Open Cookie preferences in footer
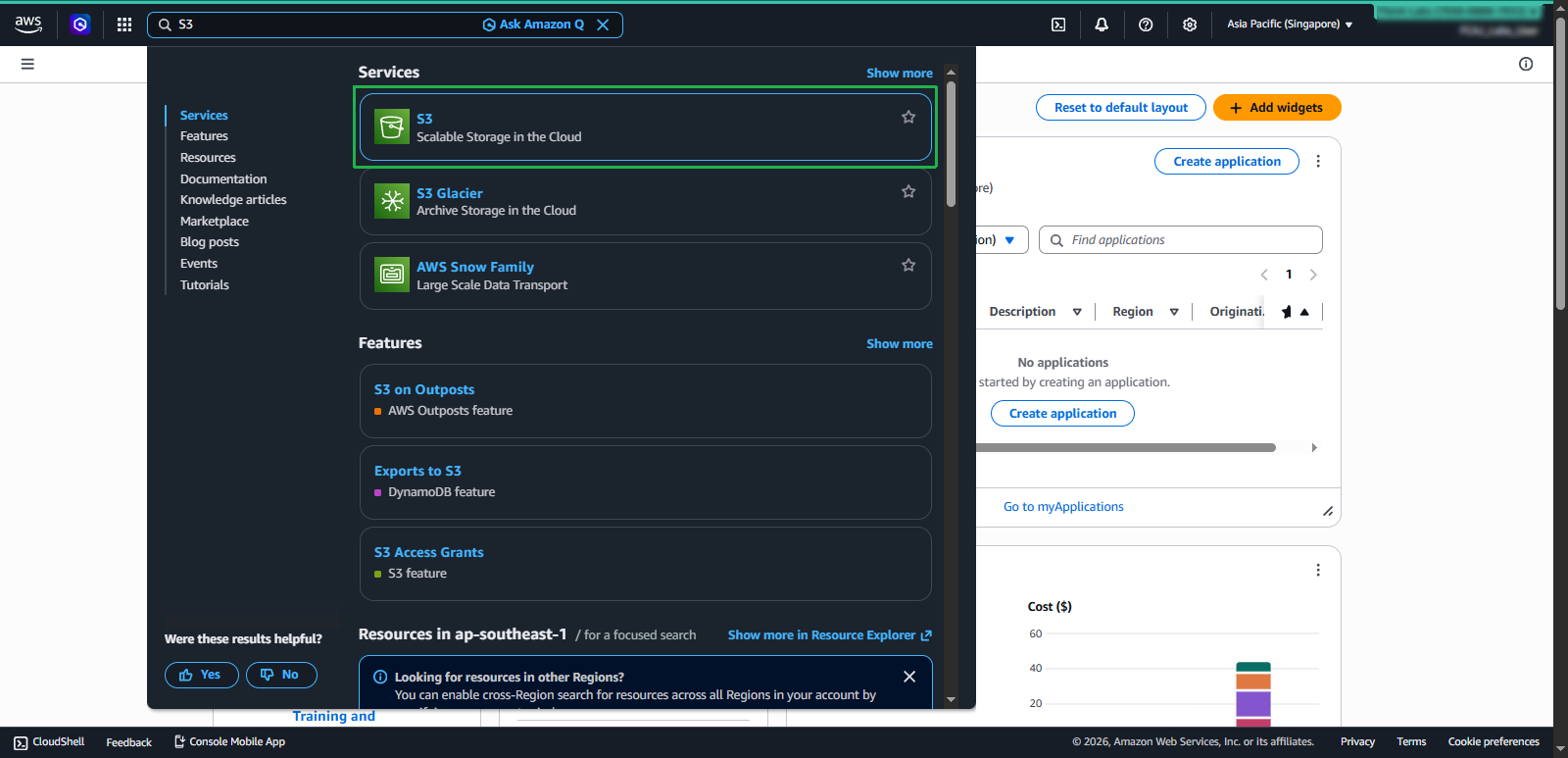Viewport: 1568px width, 758px height. point(1494,742)
